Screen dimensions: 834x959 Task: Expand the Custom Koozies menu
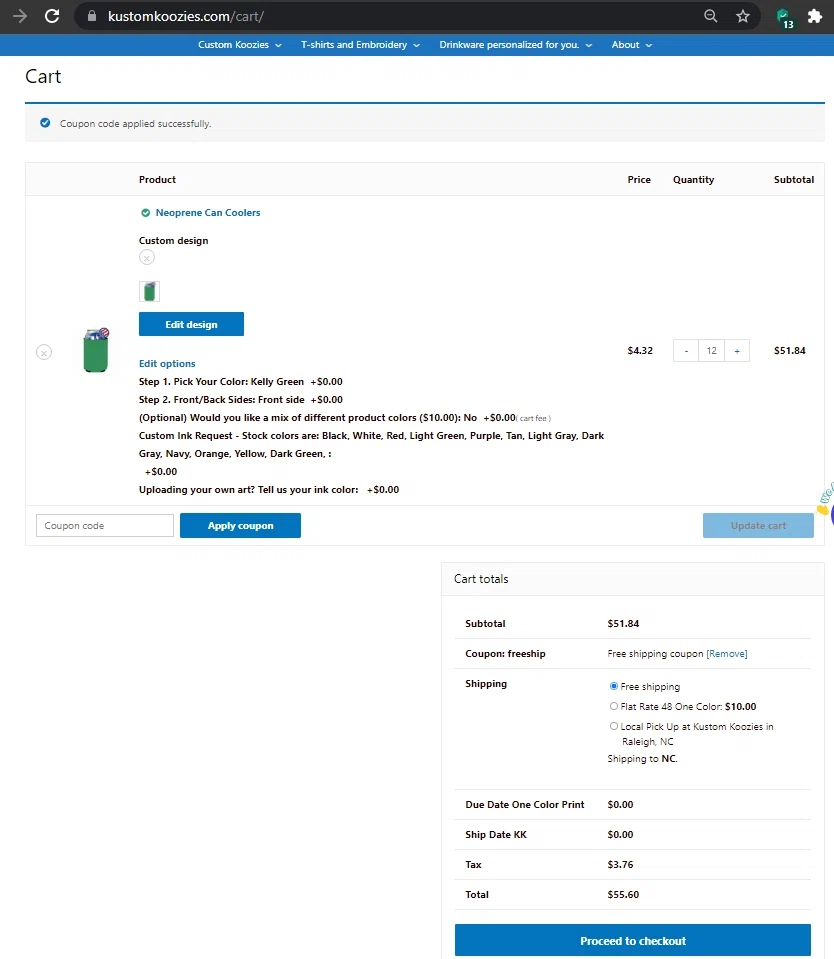[240, 45]
